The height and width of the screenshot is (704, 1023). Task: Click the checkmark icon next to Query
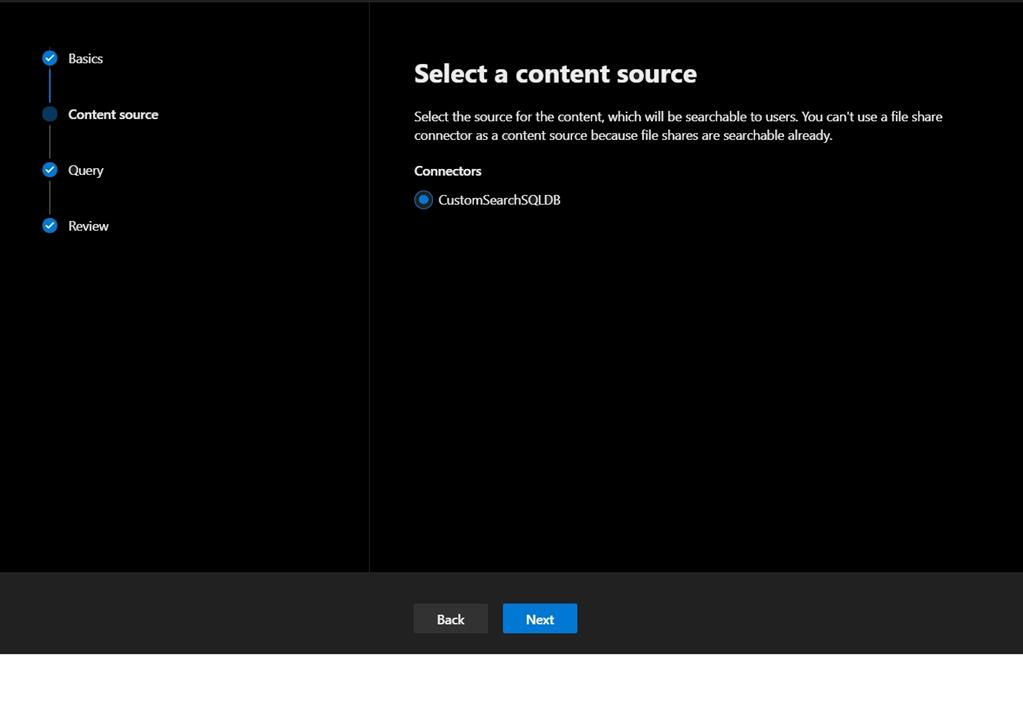coord(49,170)
